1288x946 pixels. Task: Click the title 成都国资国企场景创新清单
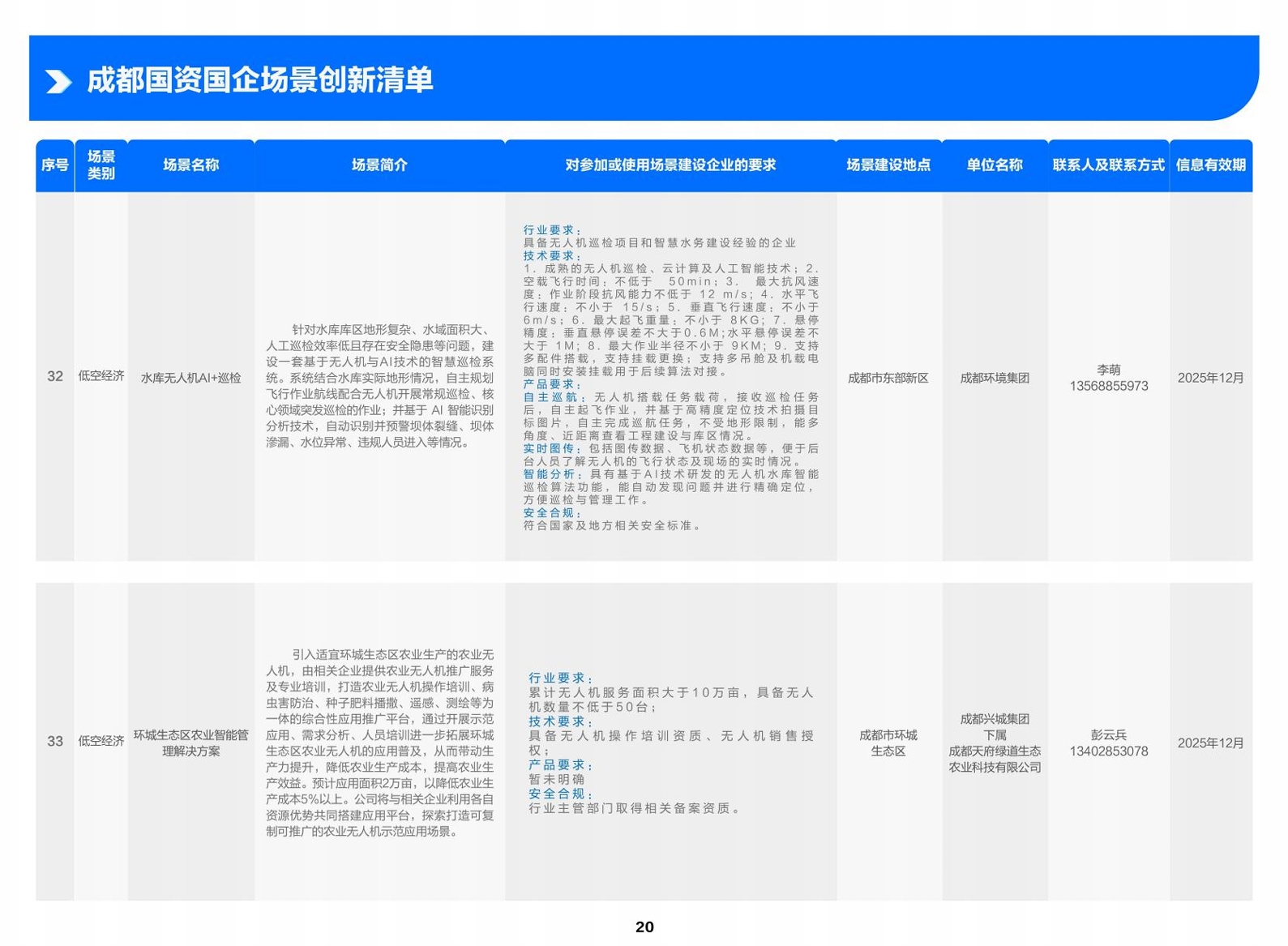coord(259,80)
